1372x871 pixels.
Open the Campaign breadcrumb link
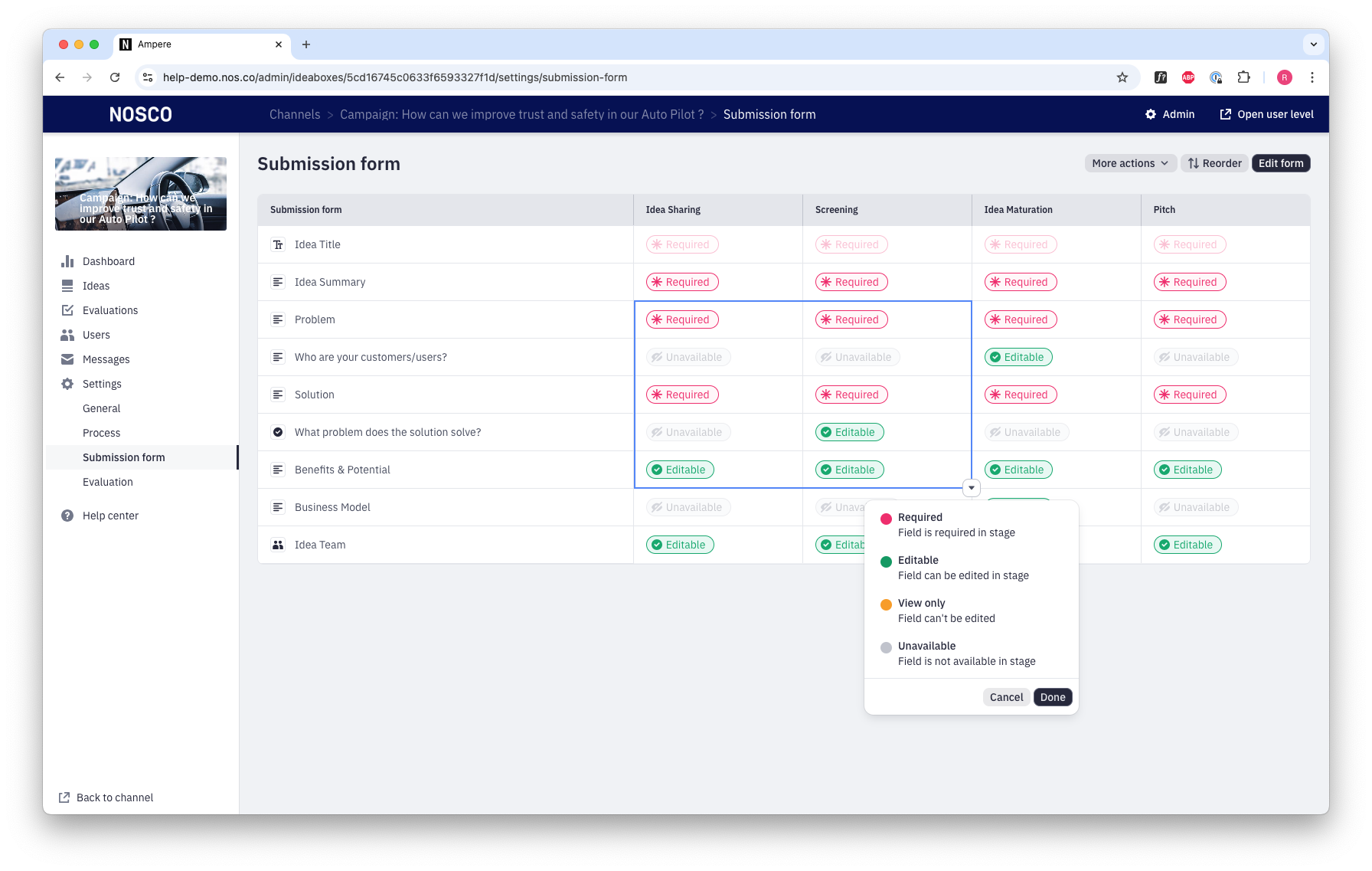click(521, 114)
